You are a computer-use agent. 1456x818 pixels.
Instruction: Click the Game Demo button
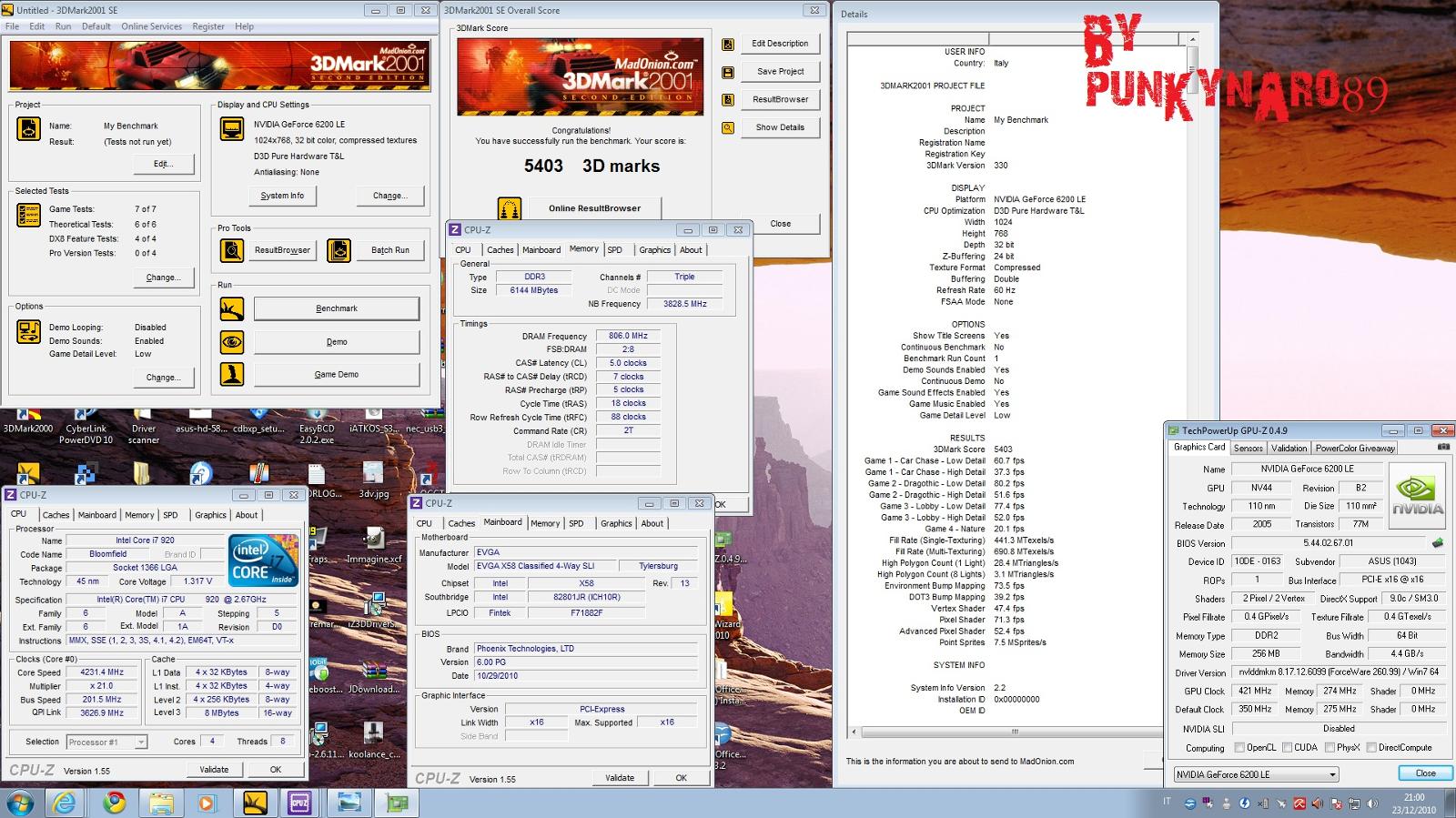[337, 374]
